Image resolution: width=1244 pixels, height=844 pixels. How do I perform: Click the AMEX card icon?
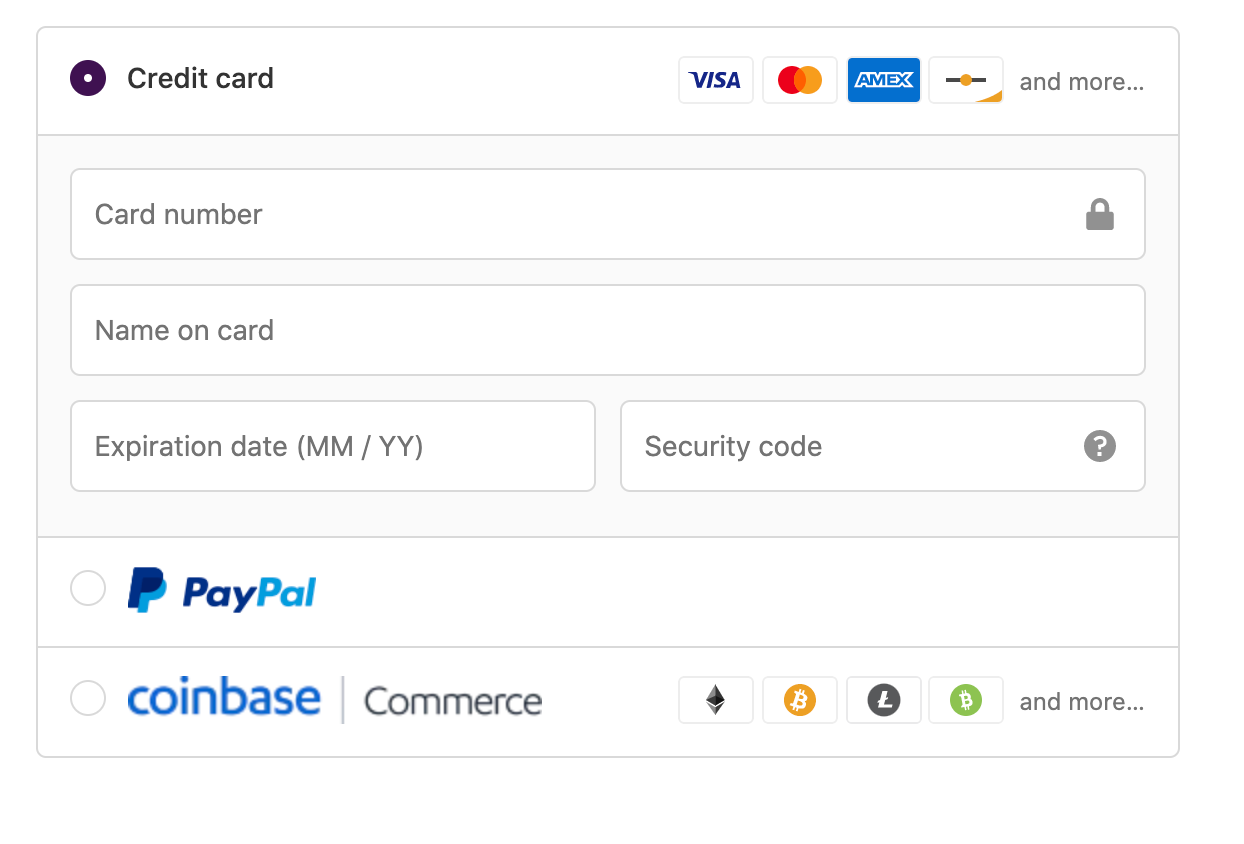[x=883, y=80]
